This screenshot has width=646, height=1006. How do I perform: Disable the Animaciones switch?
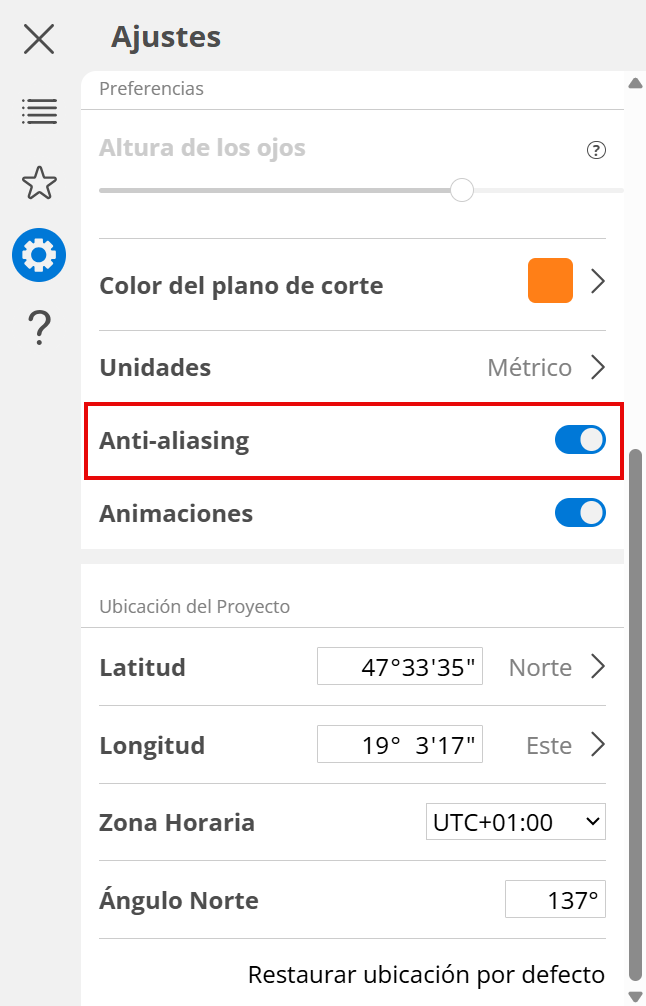click(x=580, y=513)
